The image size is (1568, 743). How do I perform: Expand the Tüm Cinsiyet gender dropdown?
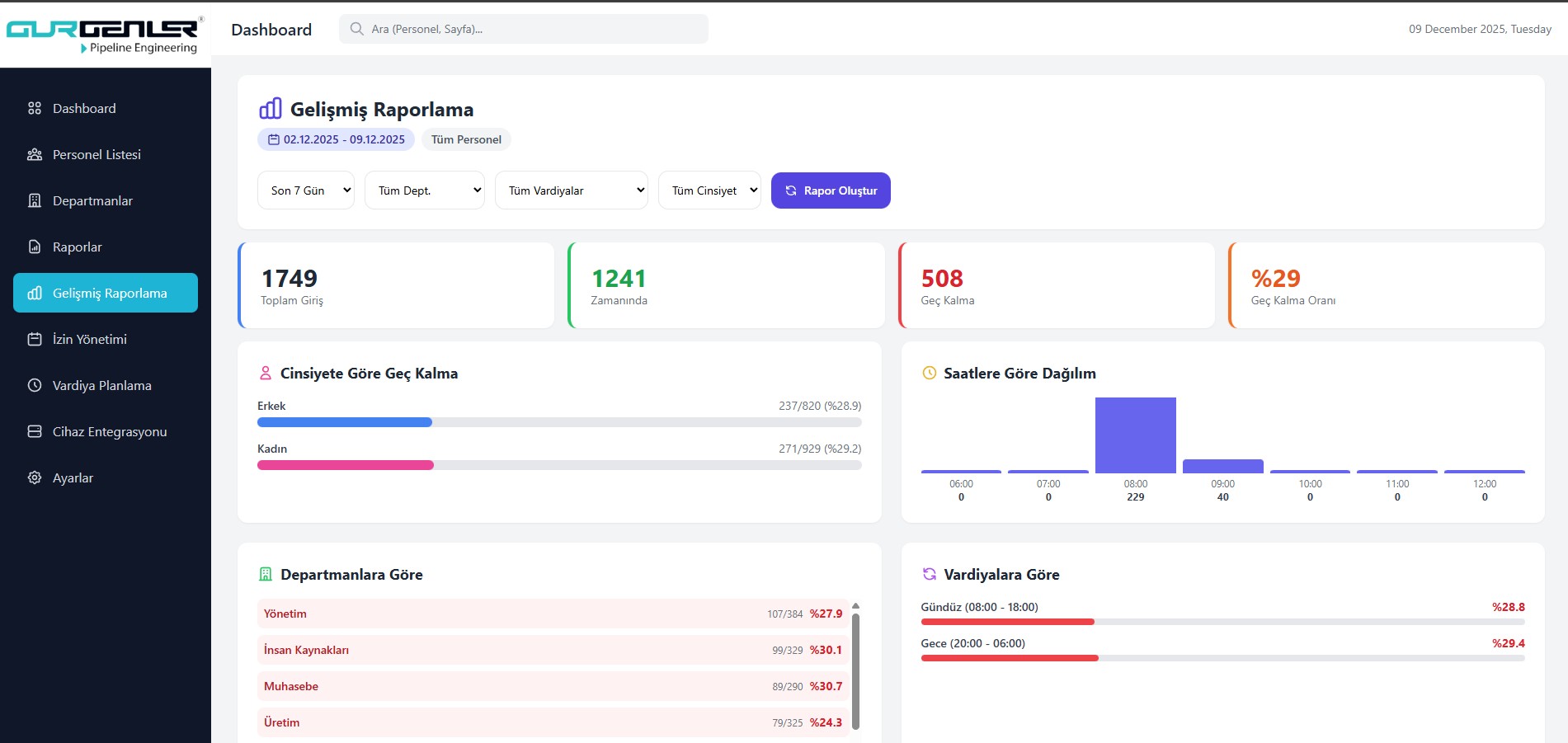pyautogui.click(x=709, y=190)
